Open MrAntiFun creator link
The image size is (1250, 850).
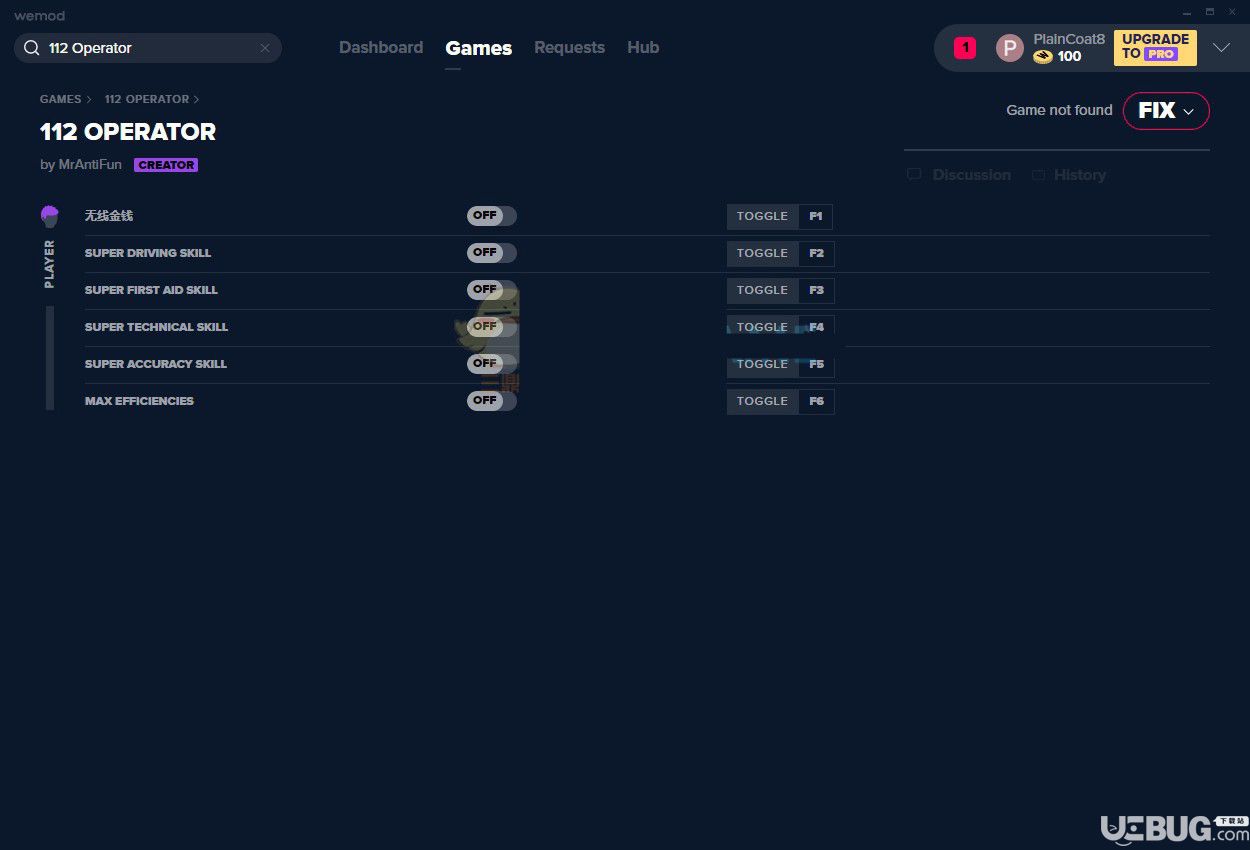[90, 165]
